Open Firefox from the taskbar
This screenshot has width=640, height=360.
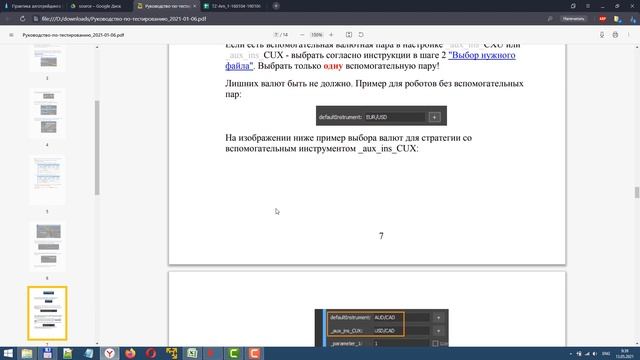tap(130, 353)
